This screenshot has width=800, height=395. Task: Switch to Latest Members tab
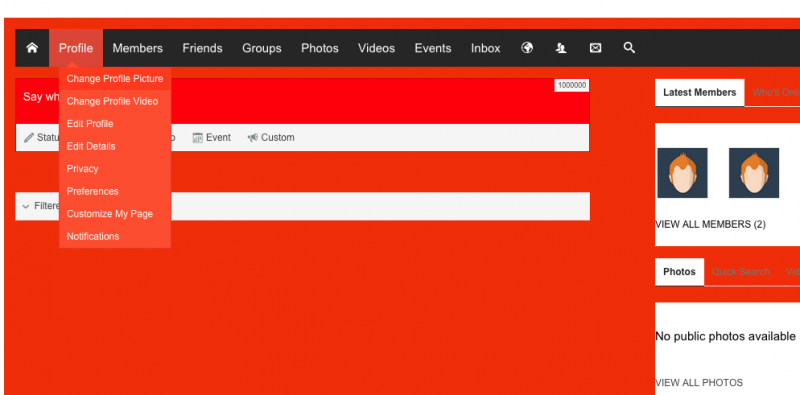699,92
